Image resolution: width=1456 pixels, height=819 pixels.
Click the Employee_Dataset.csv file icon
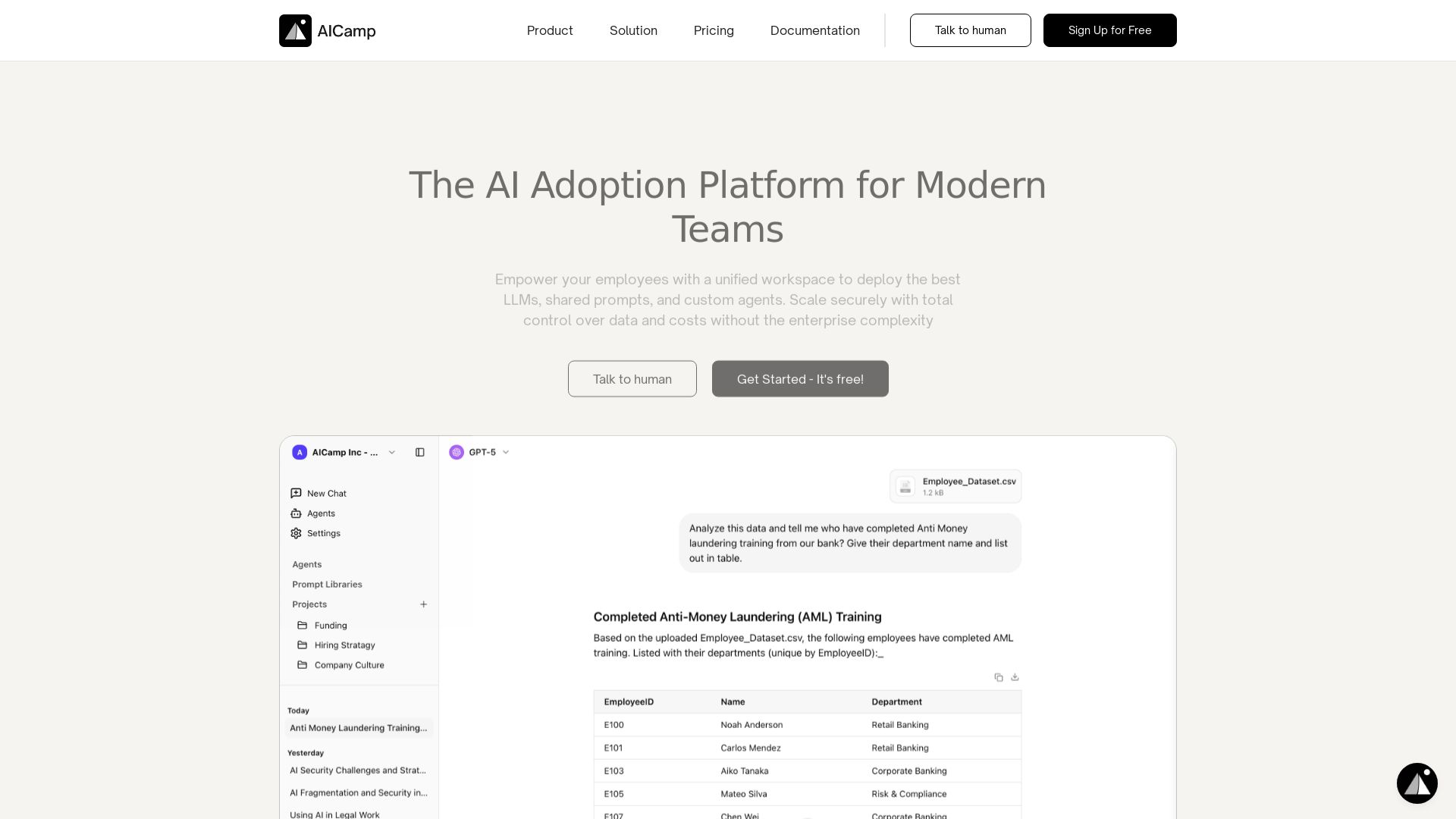click(905, 486)
